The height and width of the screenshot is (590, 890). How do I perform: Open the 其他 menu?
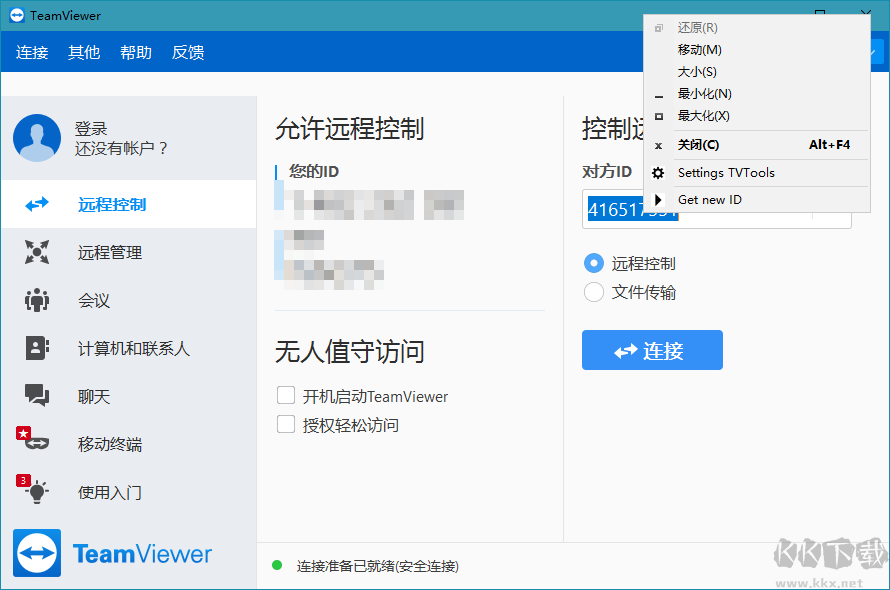(84, 52)
